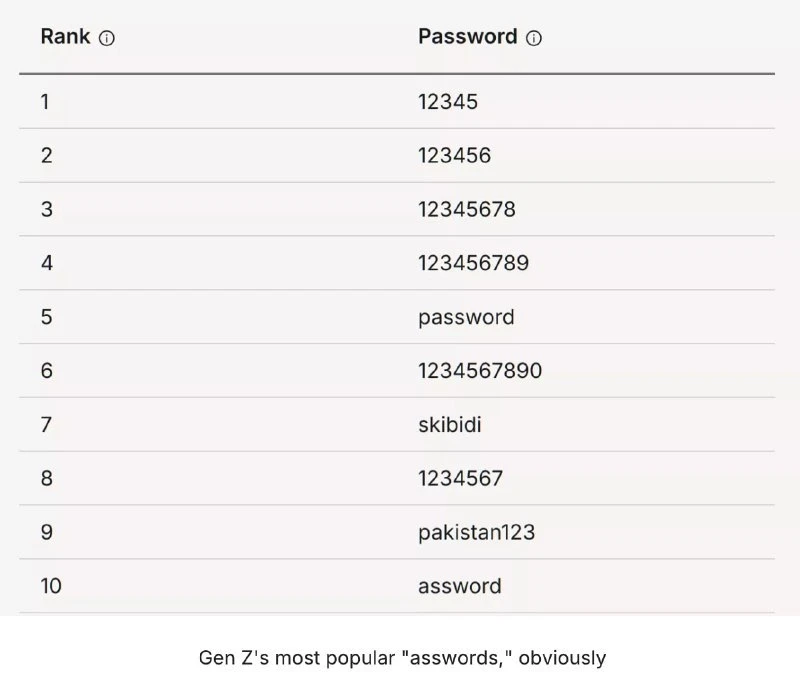Select rank number 10 cell
The height and width of the screenshot is (687, 800).
[51, 586]
